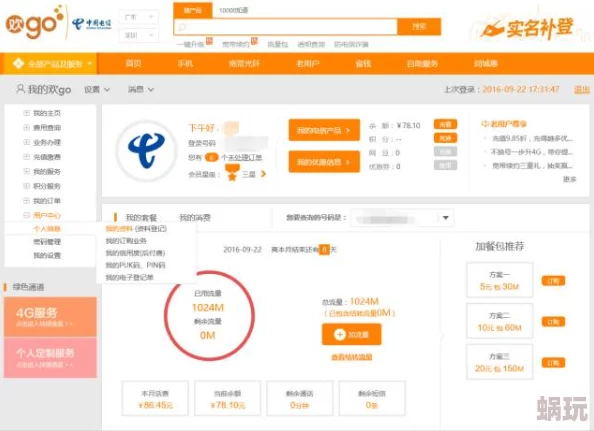The width and height of the screenshot is (594, 431).
Task: Click the 个未处理订单 link
Action: point(242,158)
